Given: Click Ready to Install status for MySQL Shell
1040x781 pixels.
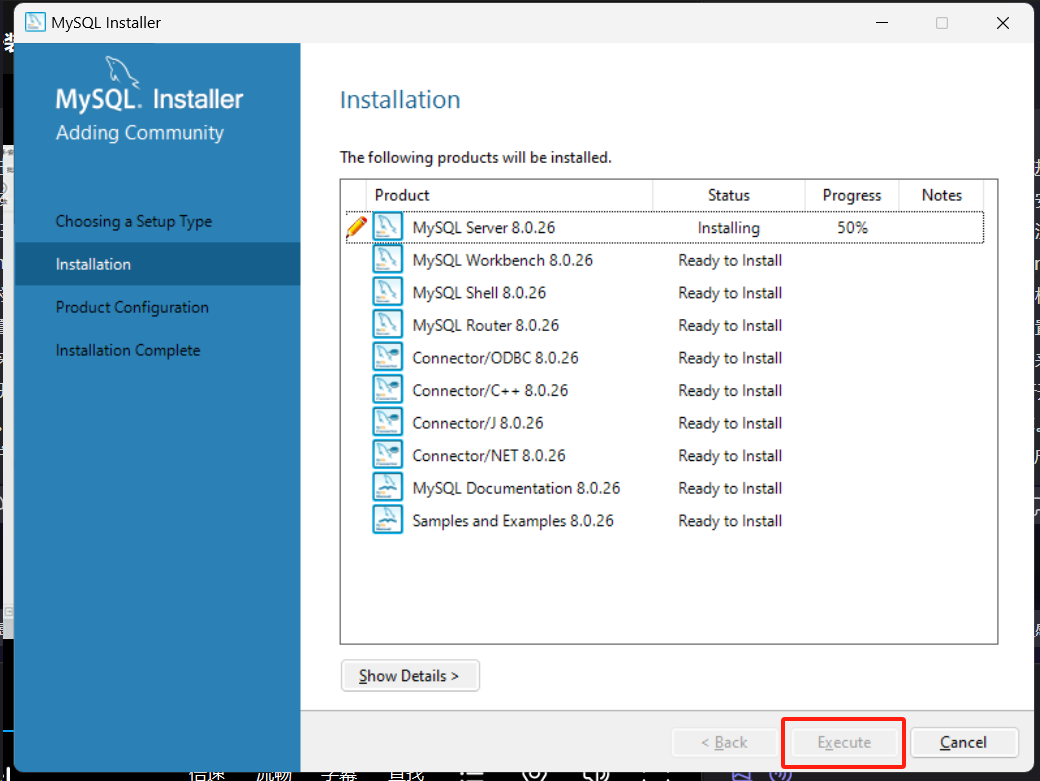Looking at the screenshot, I should (x=730, y=292).
